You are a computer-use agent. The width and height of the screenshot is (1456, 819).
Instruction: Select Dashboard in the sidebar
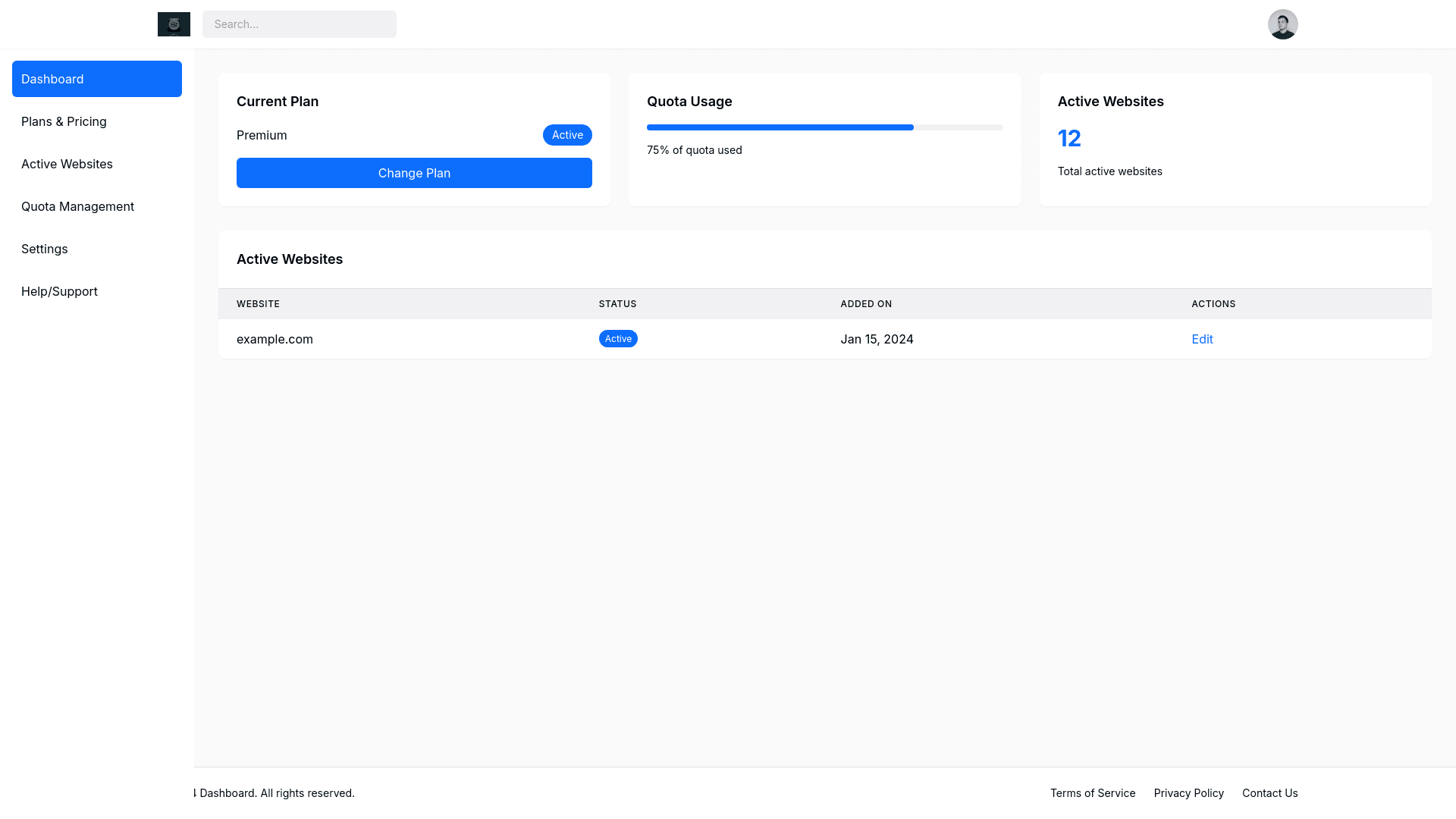click(97, 79)
